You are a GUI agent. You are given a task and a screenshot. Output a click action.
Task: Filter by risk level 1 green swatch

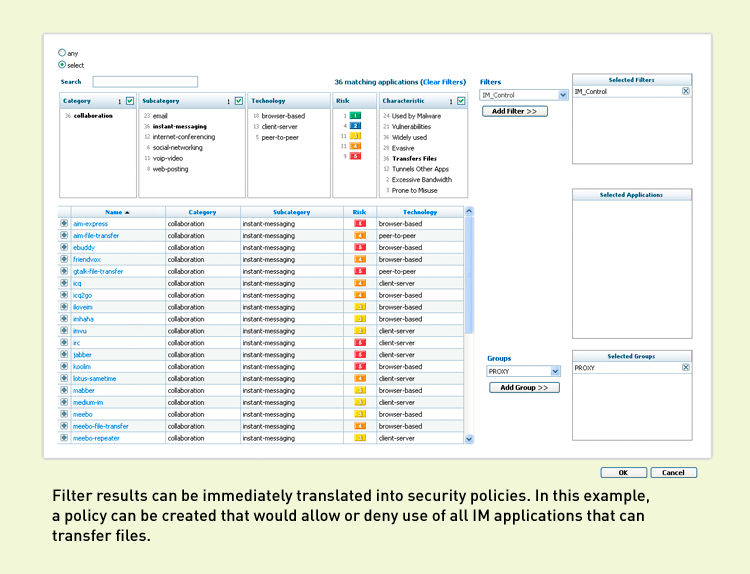tap(355, 116)
